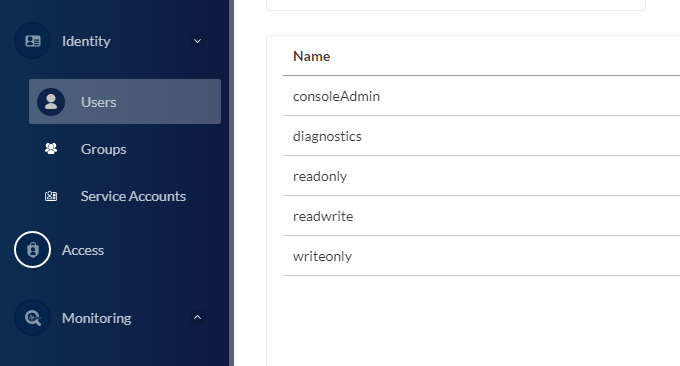Select the diagnostics policy row

click(x=481, y=136)
